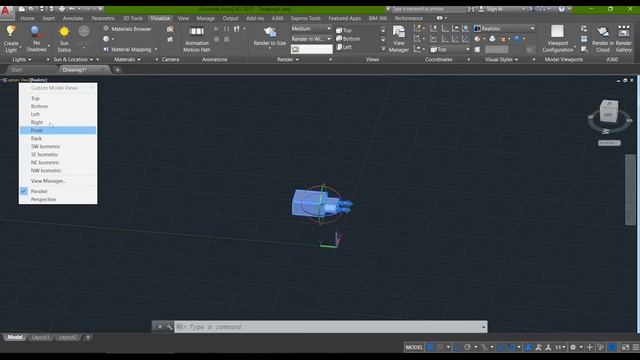
Task: Open the Home ribbon tab
Action: [27, 18]
